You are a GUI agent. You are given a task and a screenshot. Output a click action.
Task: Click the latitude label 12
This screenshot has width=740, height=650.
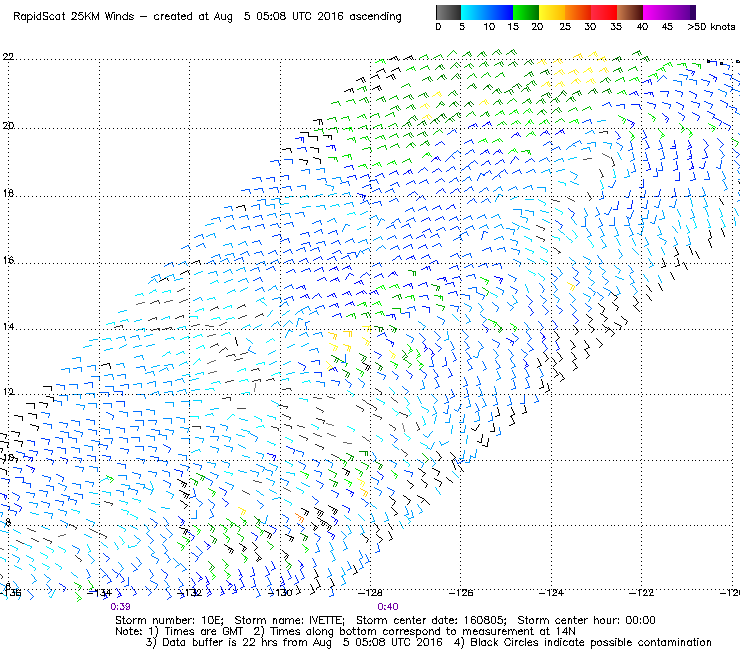point(8,392)
